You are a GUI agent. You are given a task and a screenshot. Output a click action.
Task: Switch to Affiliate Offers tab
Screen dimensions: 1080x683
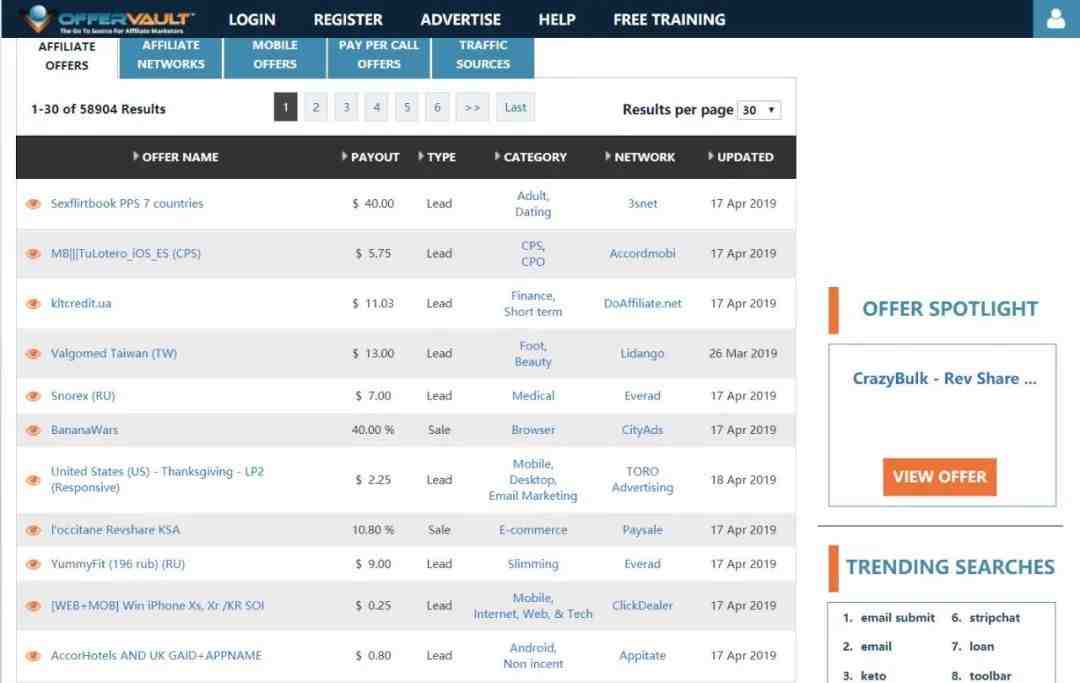[x=67, y=56]
